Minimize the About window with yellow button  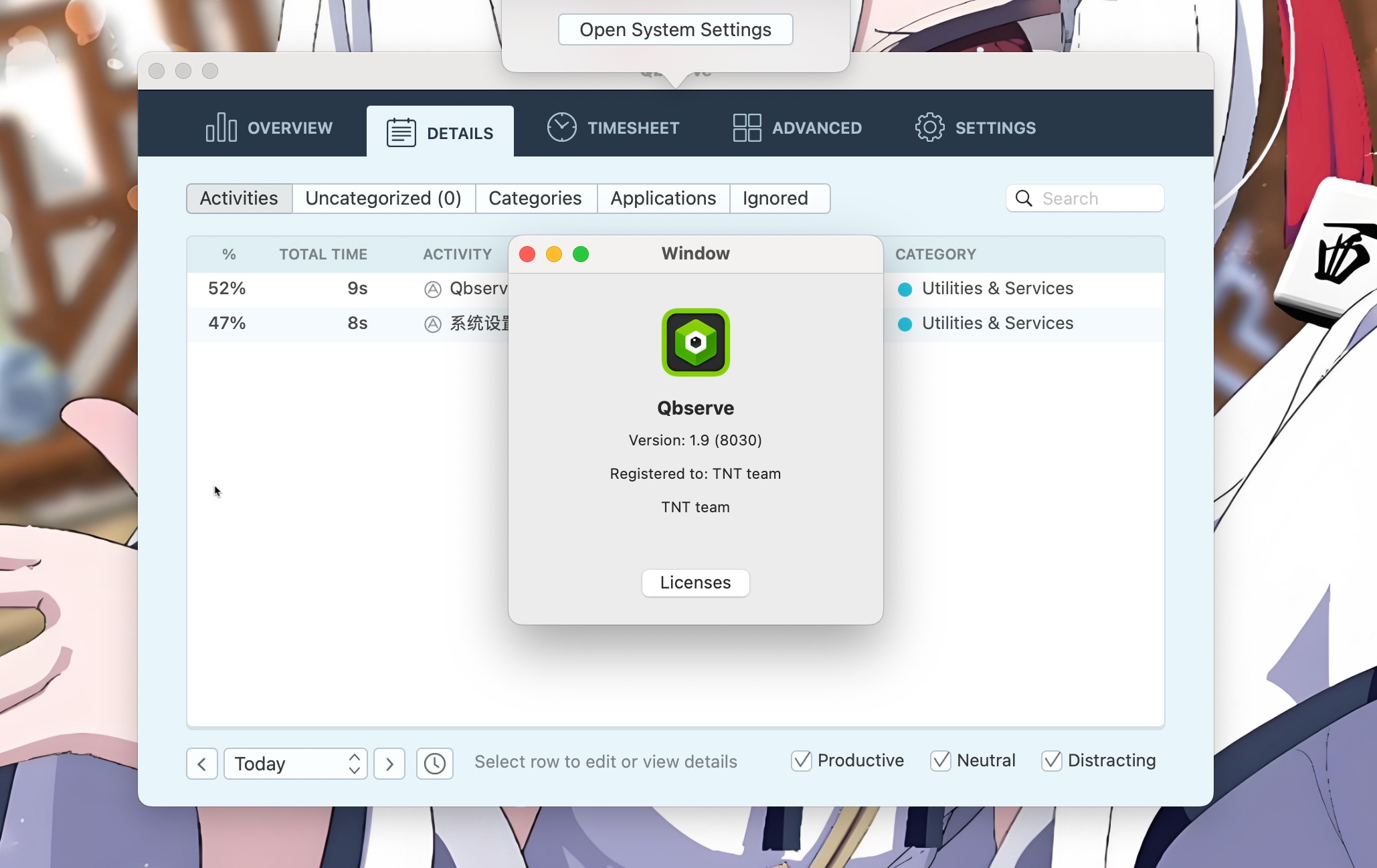[554, 254]
